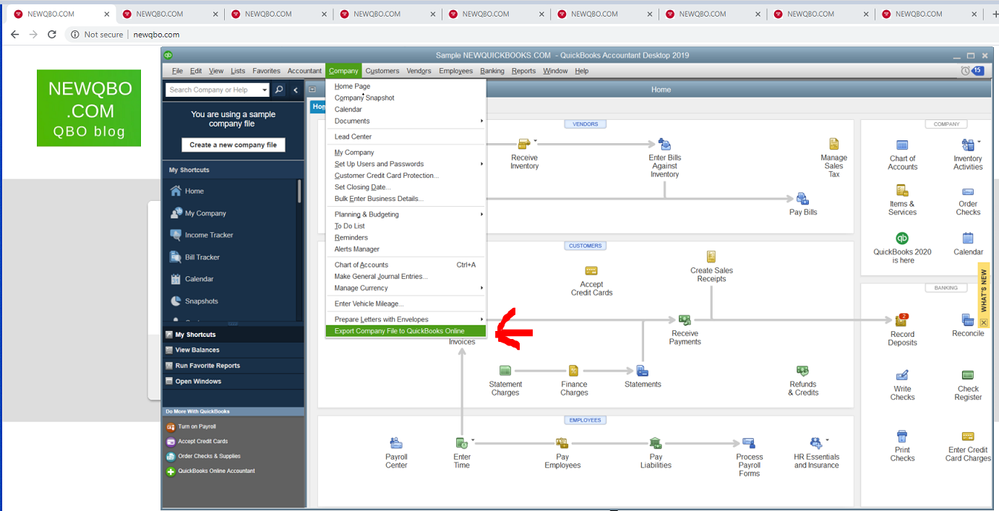Click HR Essentials and Insurance icon

tap(816, 443)
